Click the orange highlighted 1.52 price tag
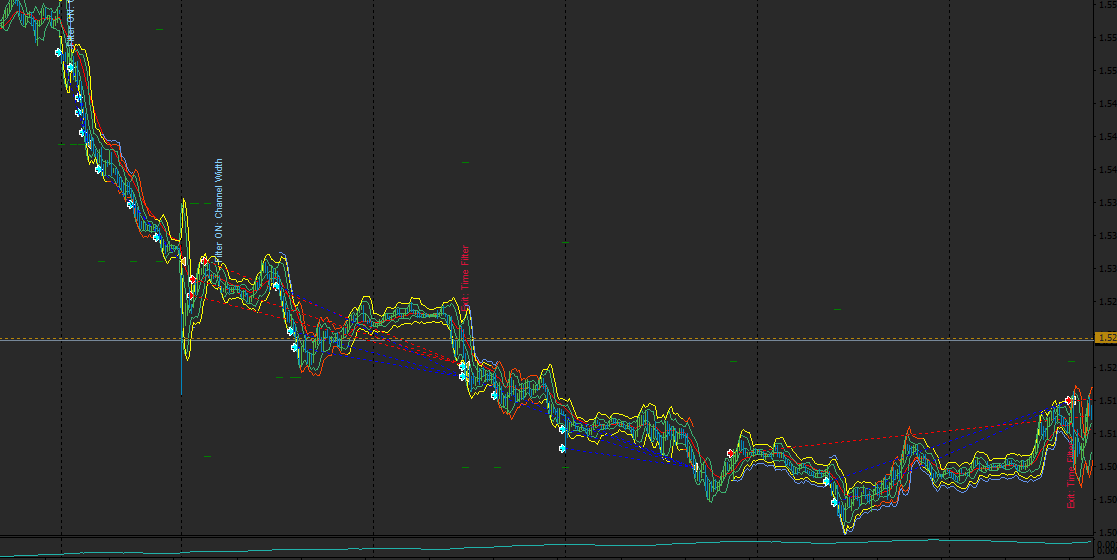This screenshot has width=1117, height=560. [x=1106, y=338]
